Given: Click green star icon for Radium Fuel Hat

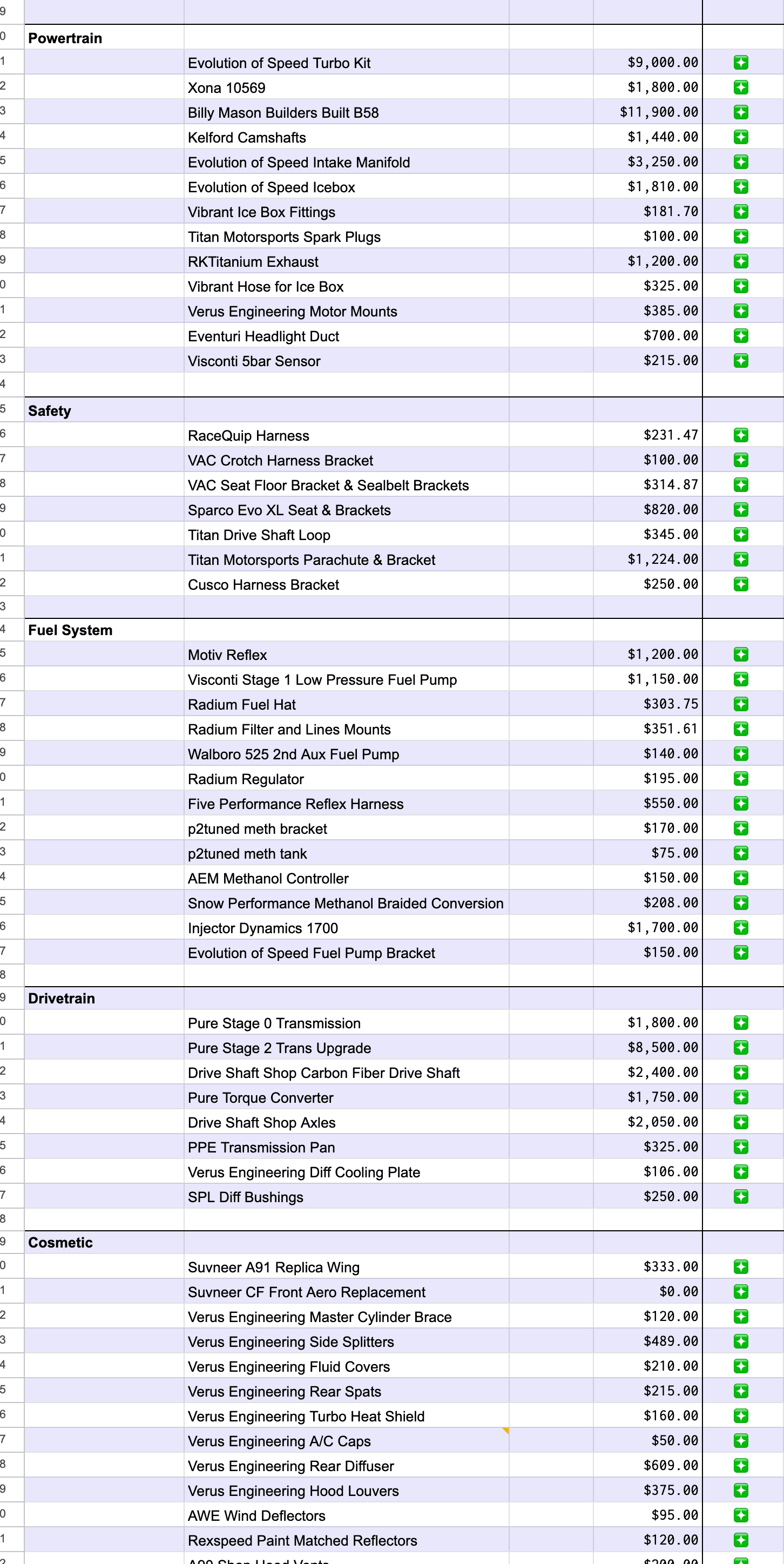Looking at the screenshot, I should (x=740, y=704).
